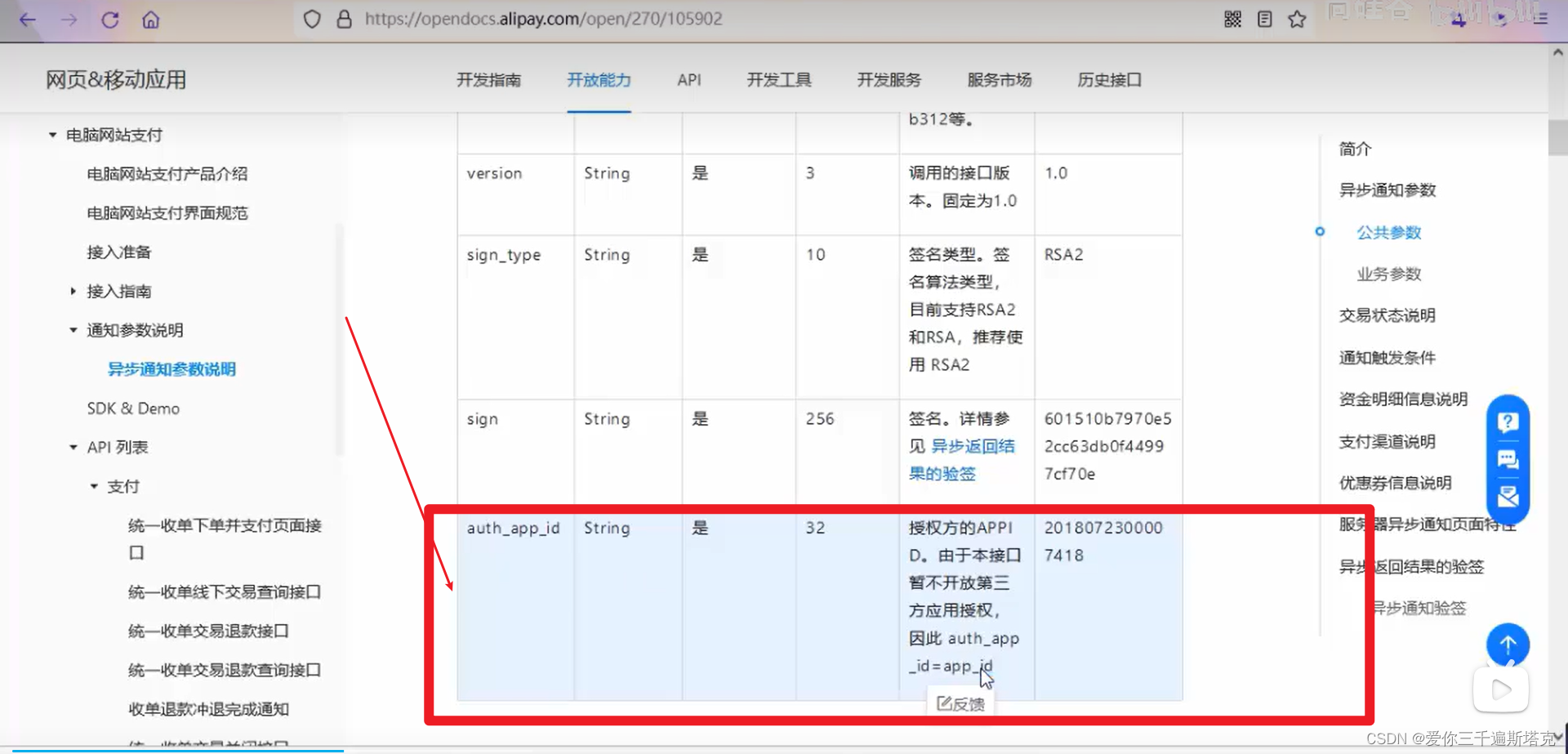1568x754 pixels.
Task: Collapse the 通知参数说明 tree node
Action: click(73, 330)
